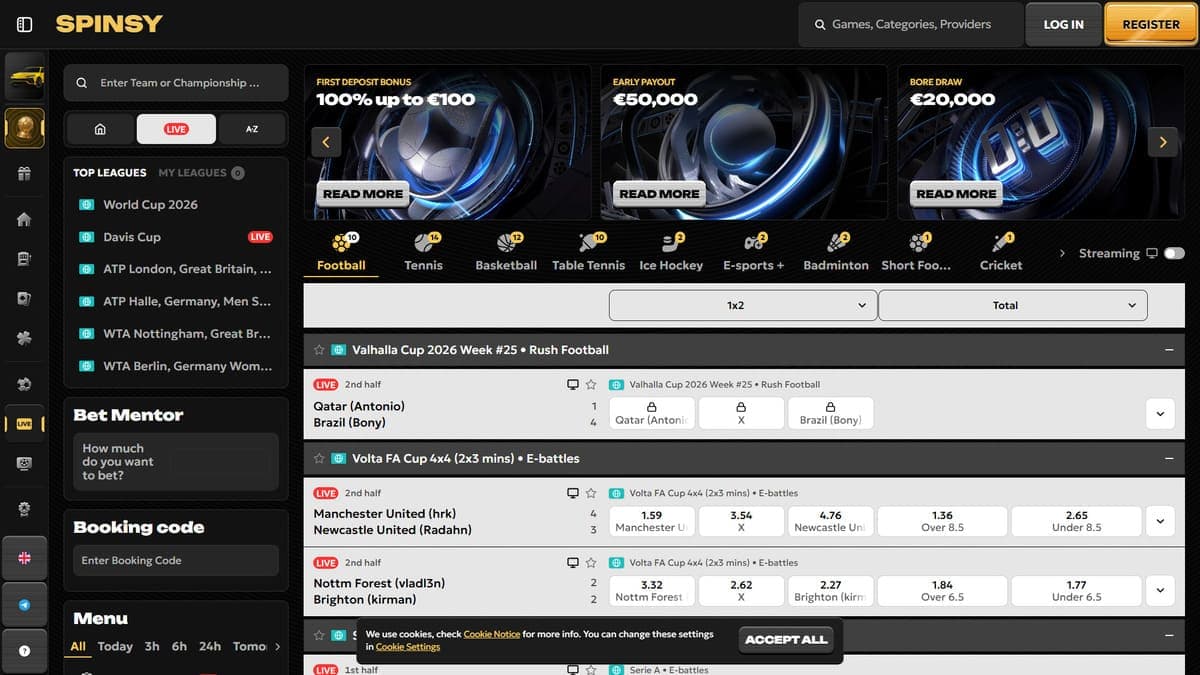Accept all cookies

[x=786, y=640]
